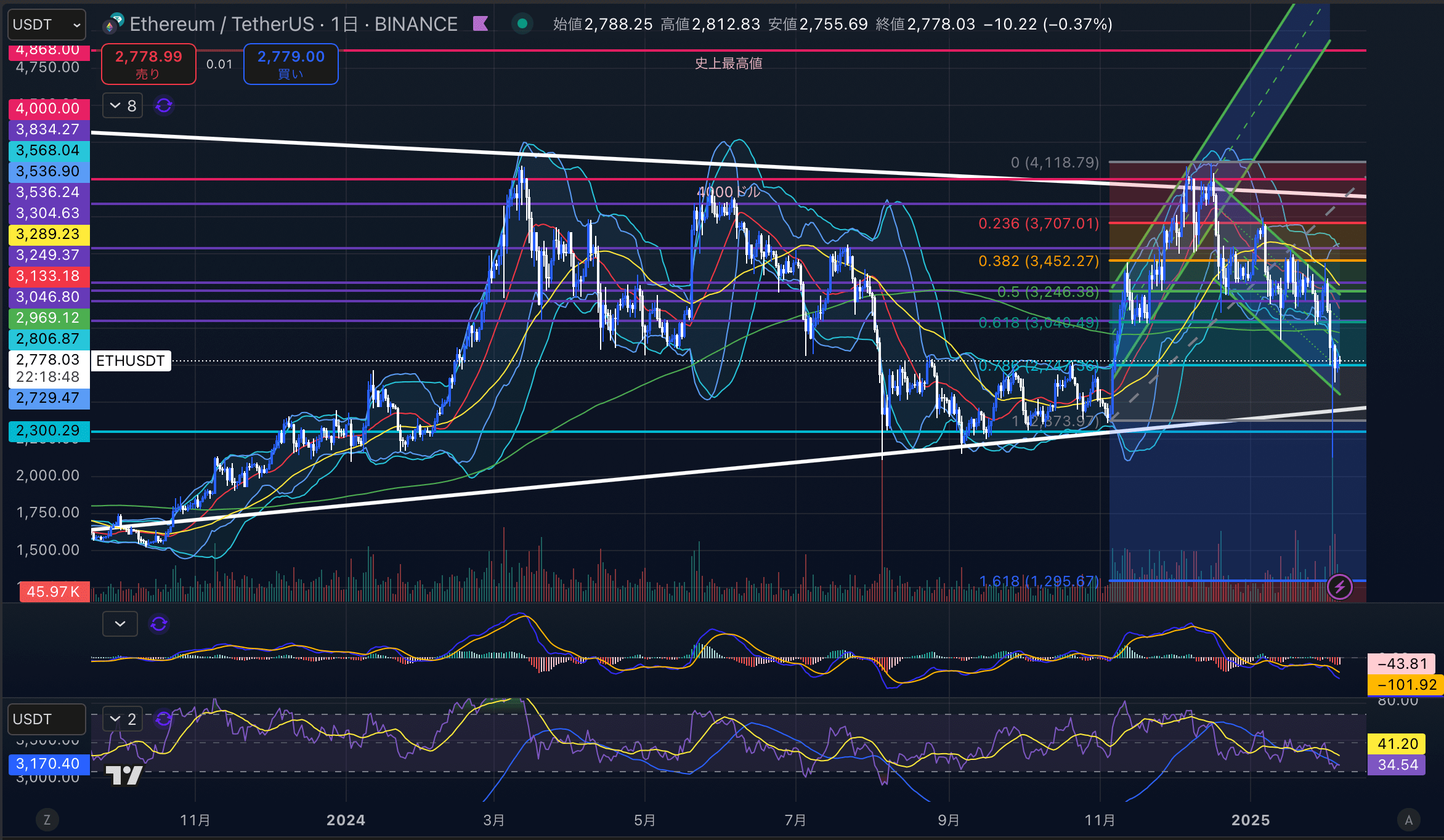Open the USDT currency dropdown at top

coord(47,25)
